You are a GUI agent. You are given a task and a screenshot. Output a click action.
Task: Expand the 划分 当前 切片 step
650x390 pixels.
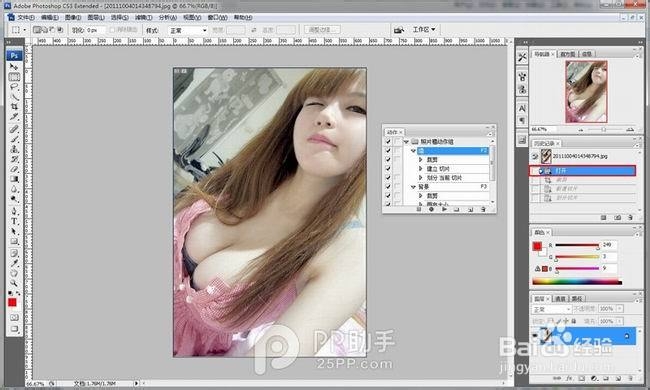420,178
